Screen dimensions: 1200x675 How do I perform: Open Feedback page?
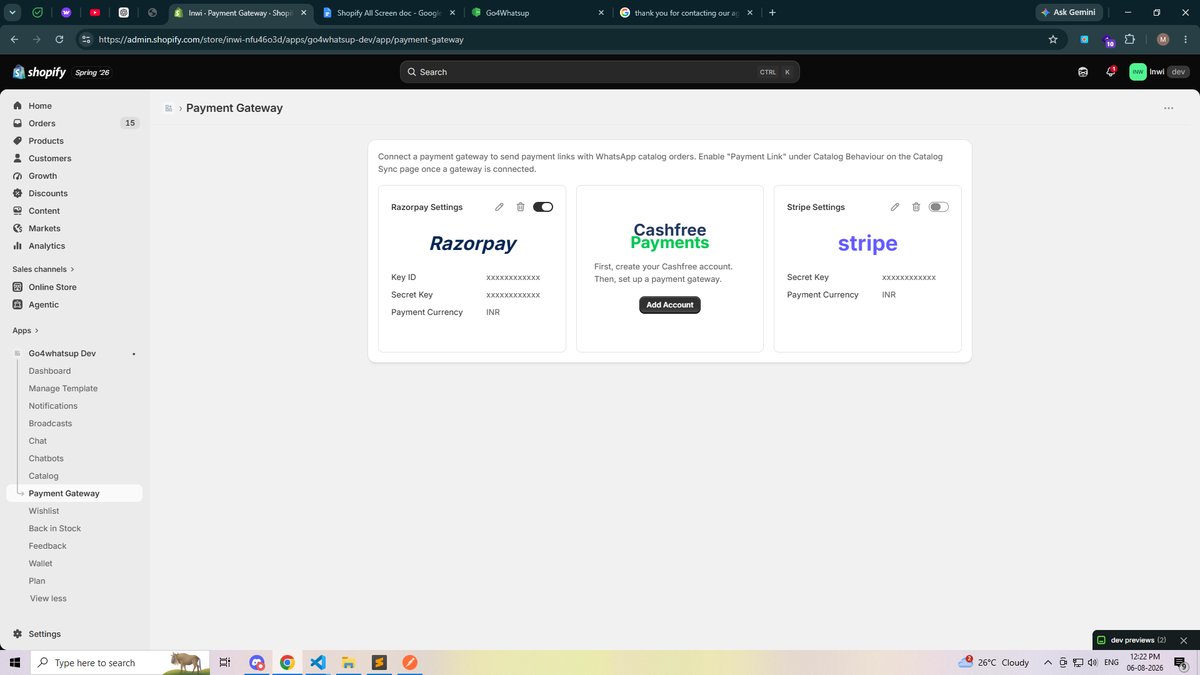tap(48, 546)
